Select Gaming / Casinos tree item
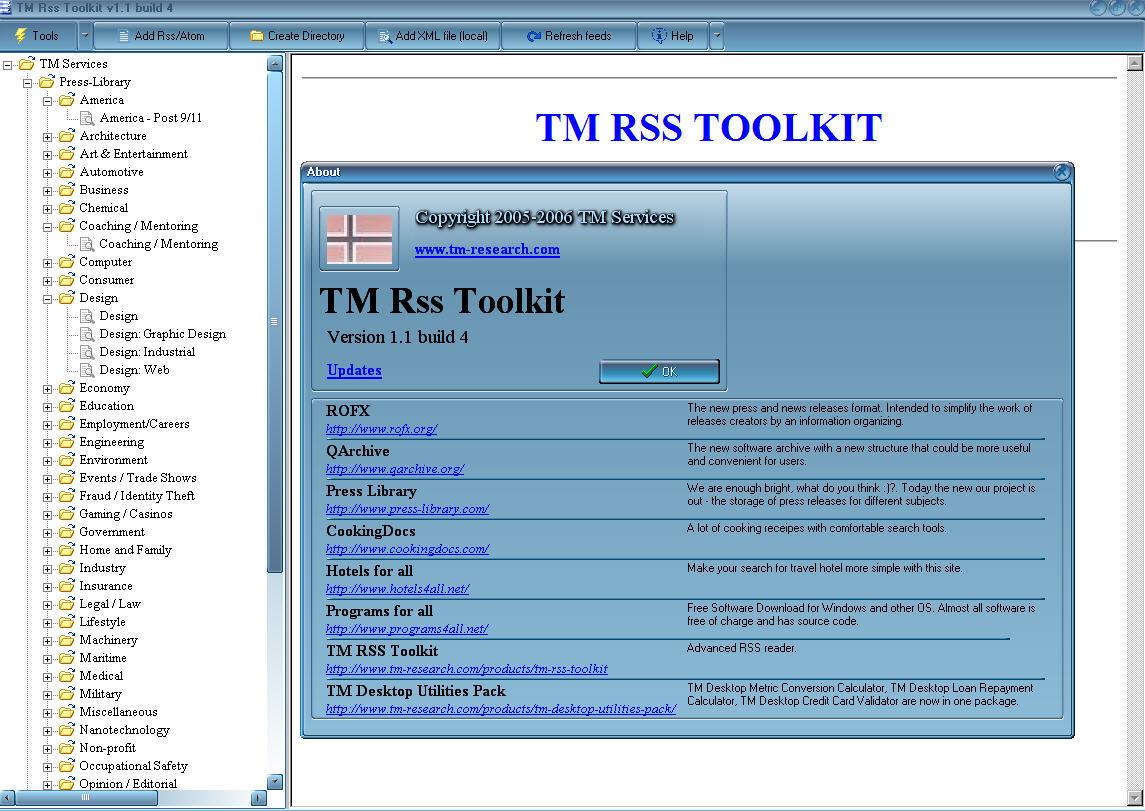This screenshot has width=1145, height=811. tap(126, 514)
